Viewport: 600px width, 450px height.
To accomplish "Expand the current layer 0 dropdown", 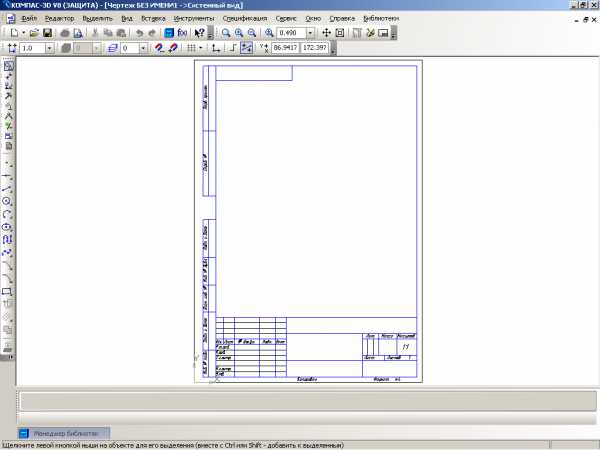I will click(143, 48).
